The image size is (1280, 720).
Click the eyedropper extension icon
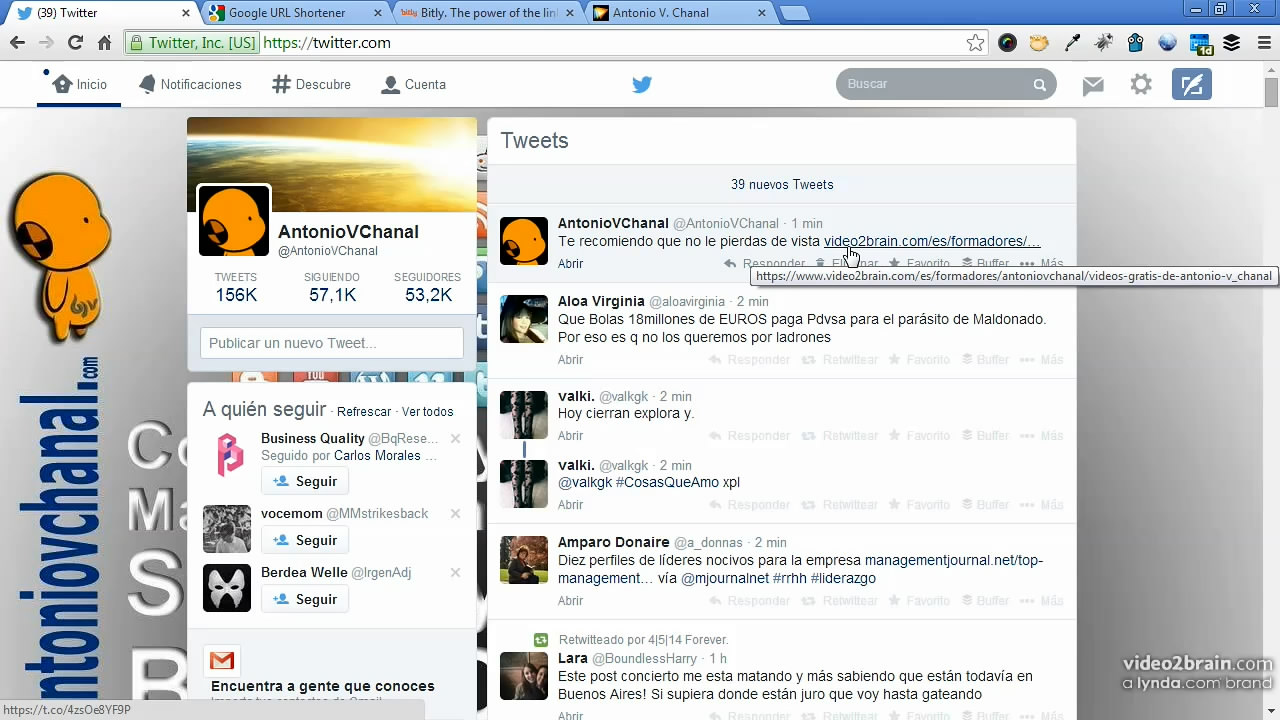[x=1072, y=43]
